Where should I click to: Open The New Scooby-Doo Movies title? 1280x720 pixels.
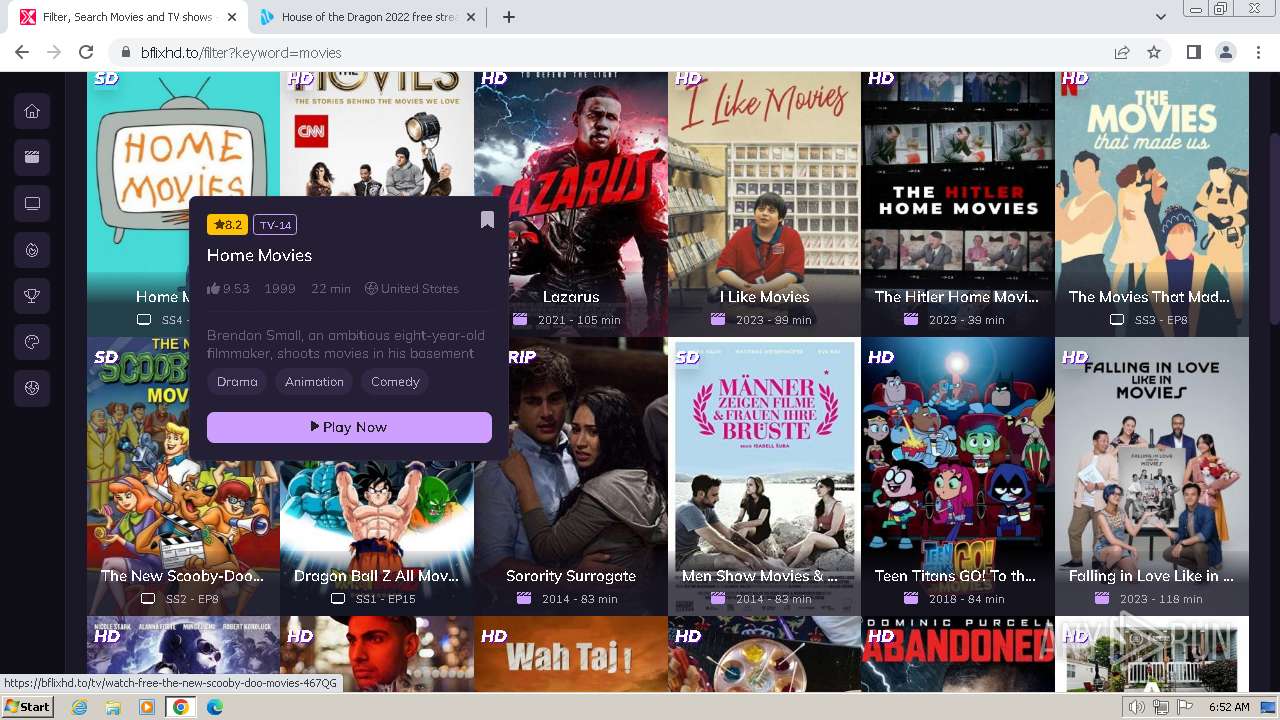click(182, 576)
